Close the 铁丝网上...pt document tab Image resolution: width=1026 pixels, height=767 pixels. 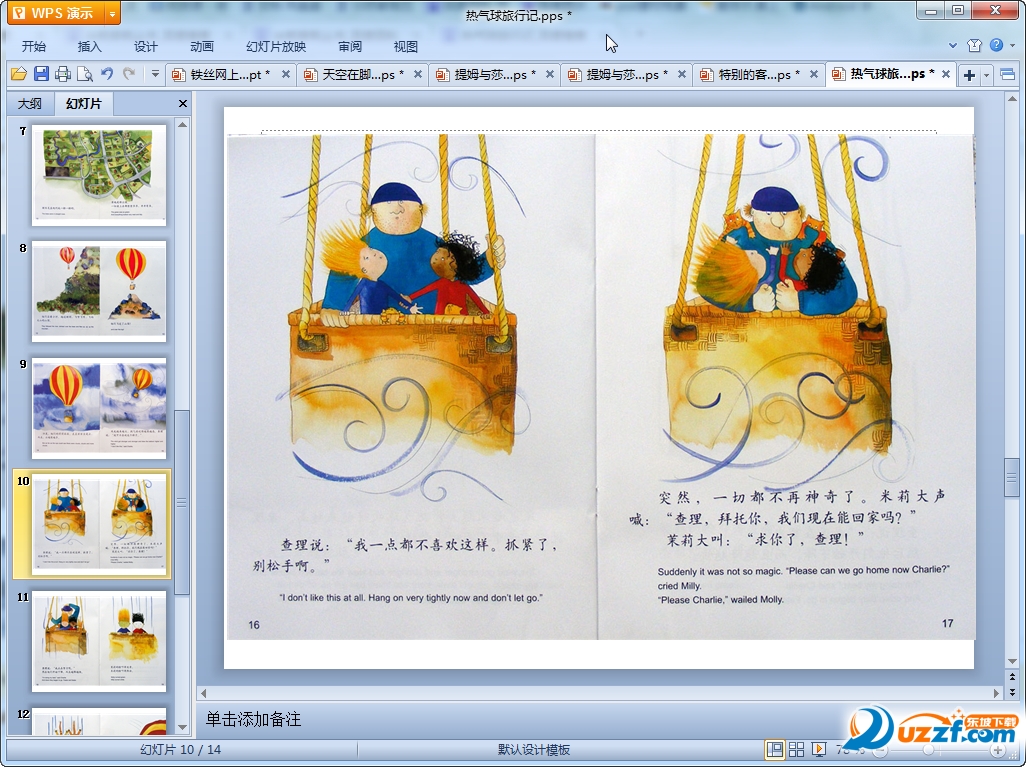(286, 75)
